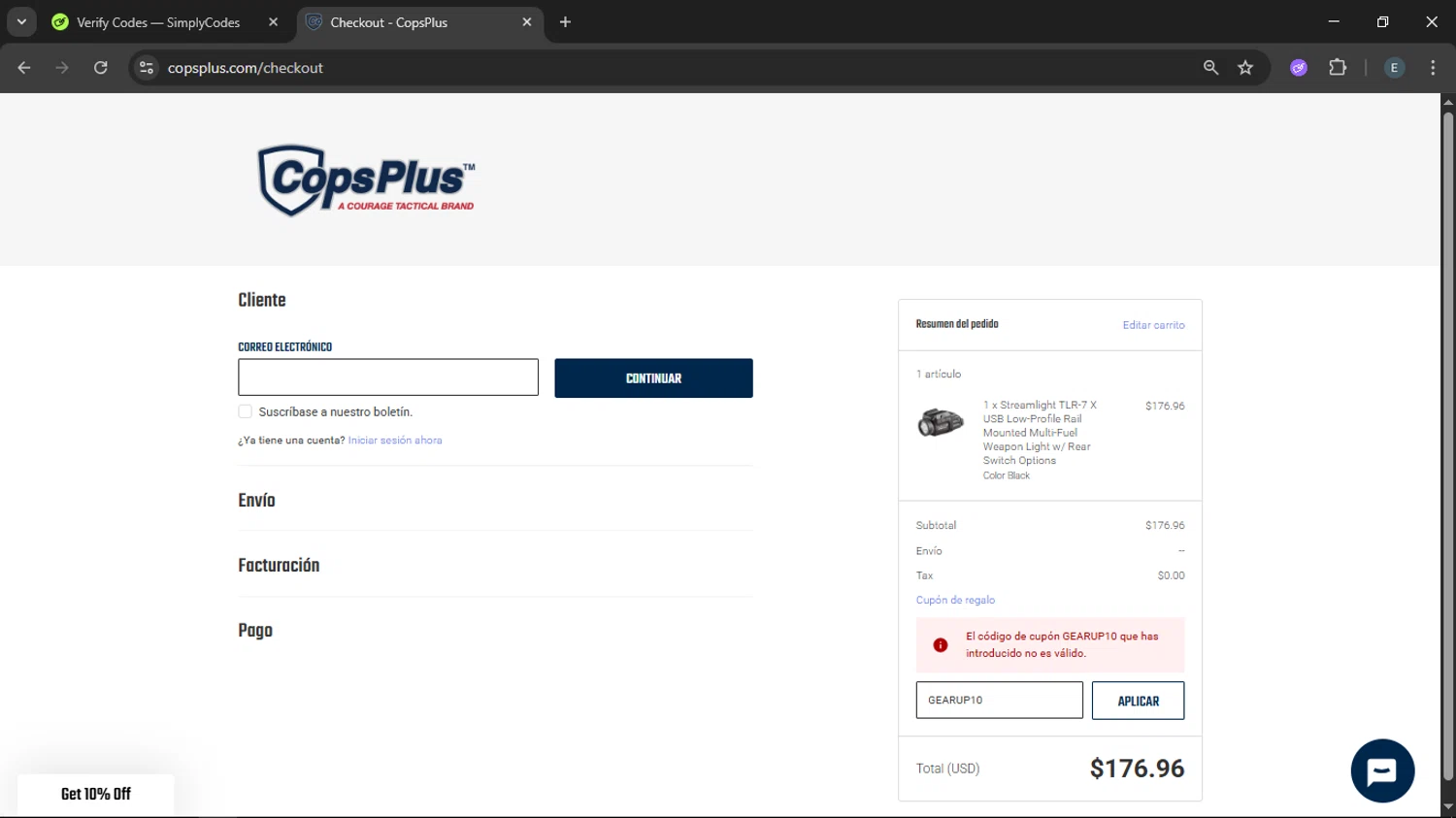Click the Cupón de regalo link
The image size is (1456, 818).
click(955, 600)
